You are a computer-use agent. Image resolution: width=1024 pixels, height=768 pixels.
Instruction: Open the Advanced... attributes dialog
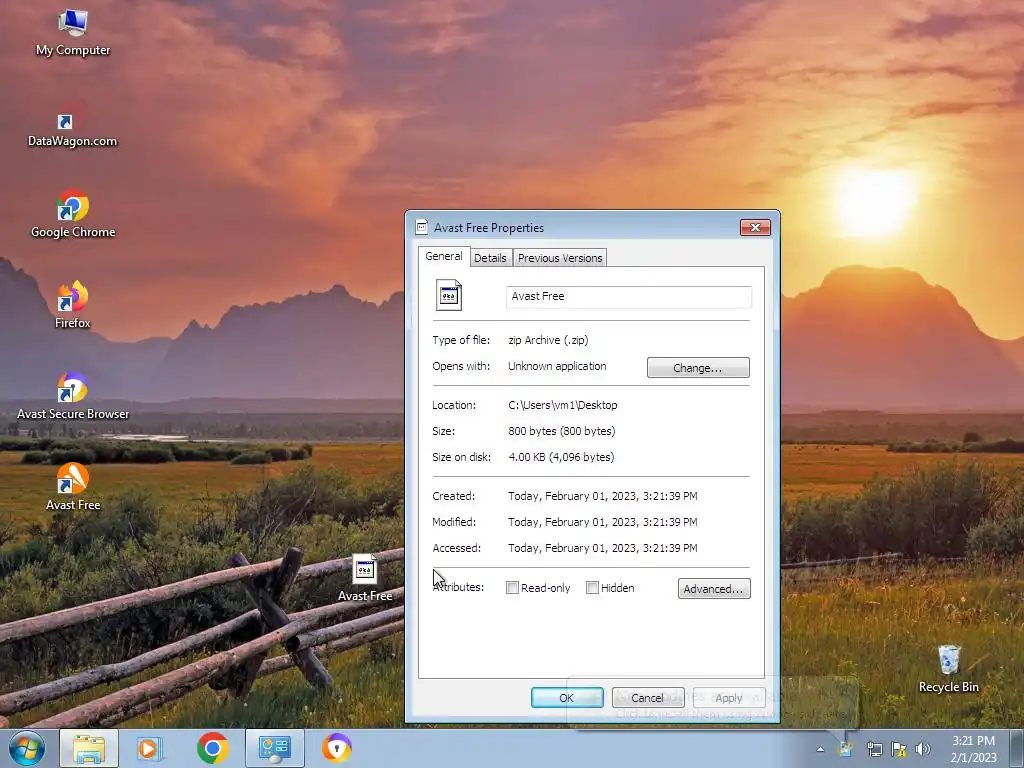[x=714, y=588]
